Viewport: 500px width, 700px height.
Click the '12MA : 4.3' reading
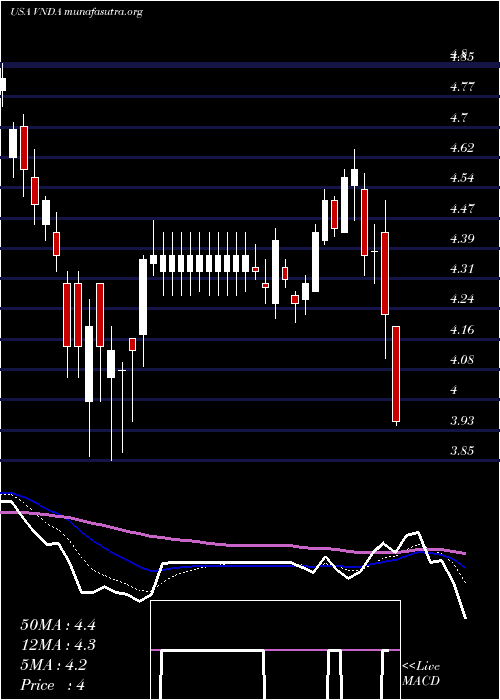(58, 645)
